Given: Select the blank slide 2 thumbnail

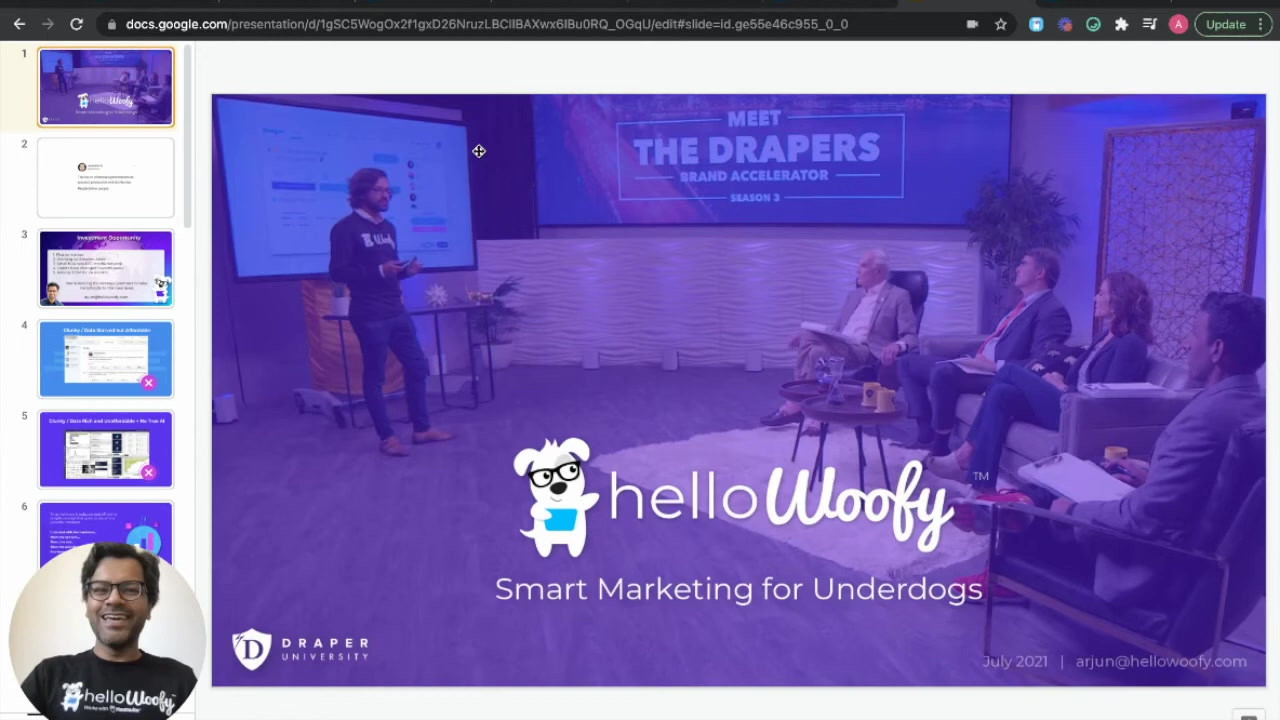Looking at the screenshot, I should pos(105,177).
